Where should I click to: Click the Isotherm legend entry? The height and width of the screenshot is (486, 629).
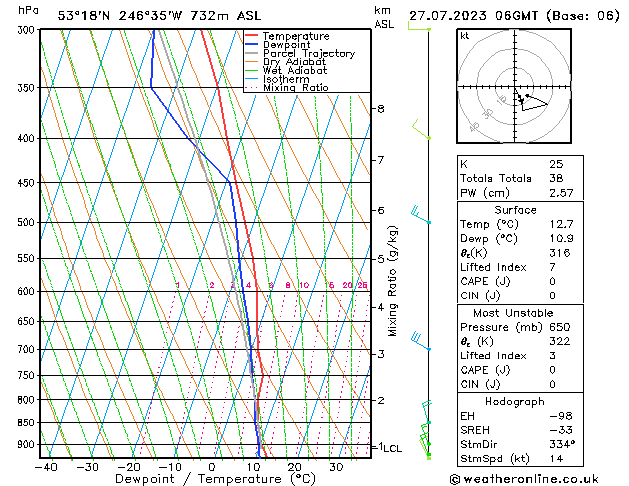(x=277, y=79)
